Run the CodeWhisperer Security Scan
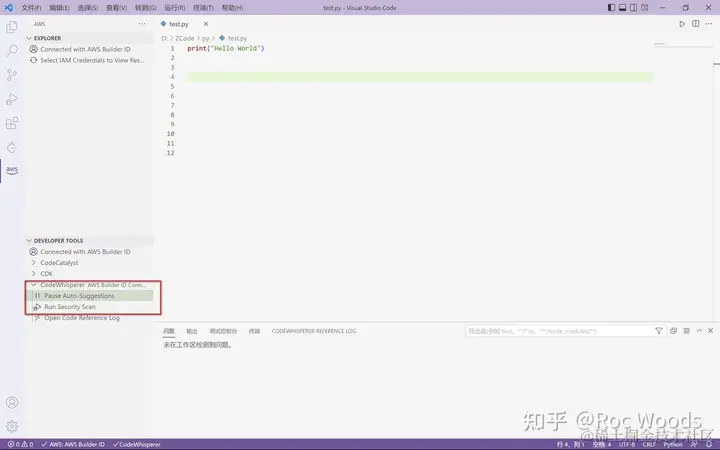The height and width of the screenshot is (450, 720). 90,307
